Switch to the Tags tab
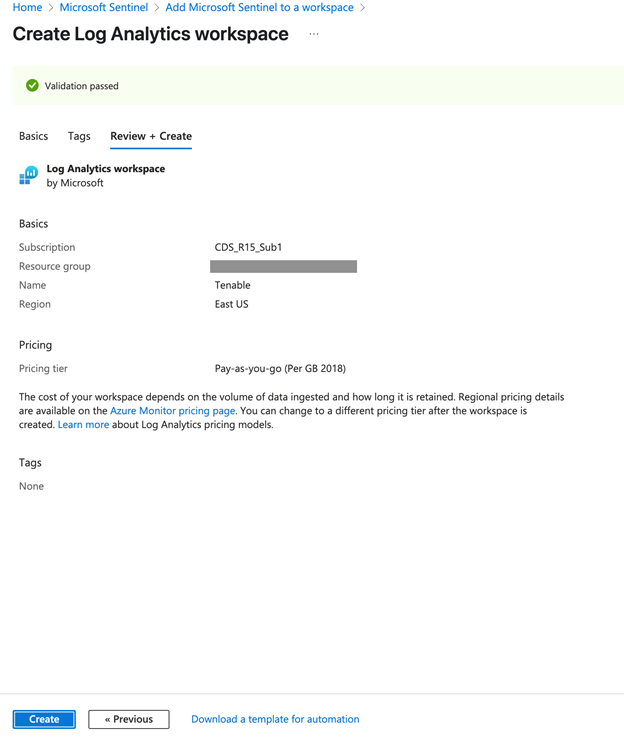 pos(79,136)
